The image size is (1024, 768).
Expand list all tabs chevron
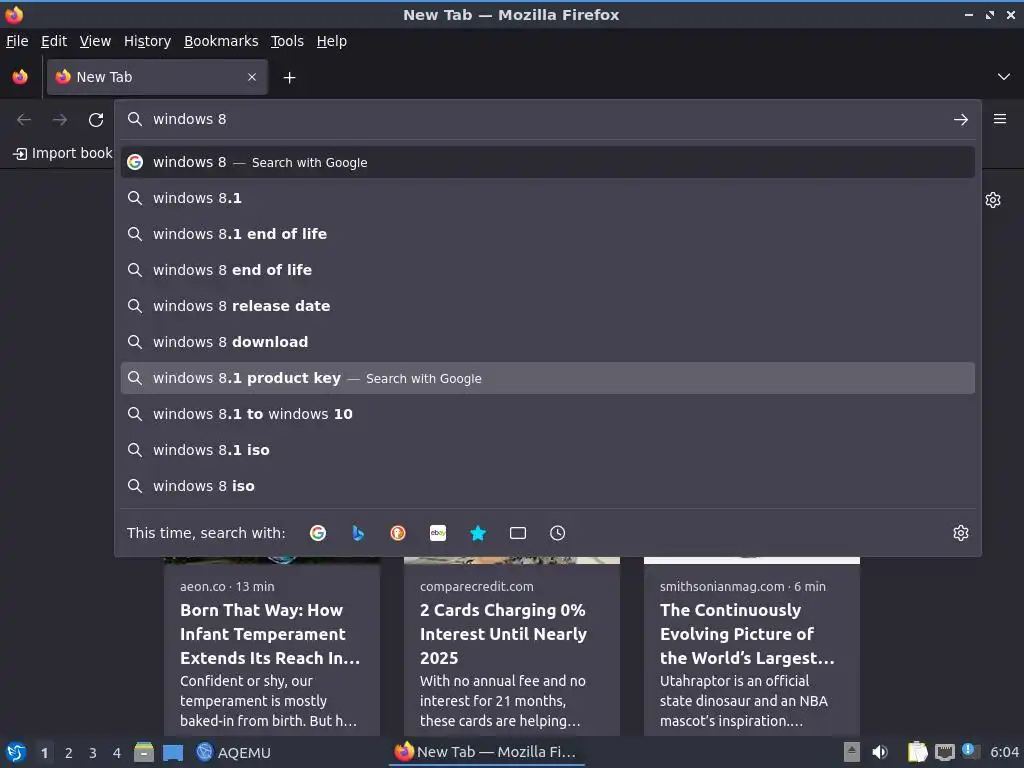click(1004, 77)
